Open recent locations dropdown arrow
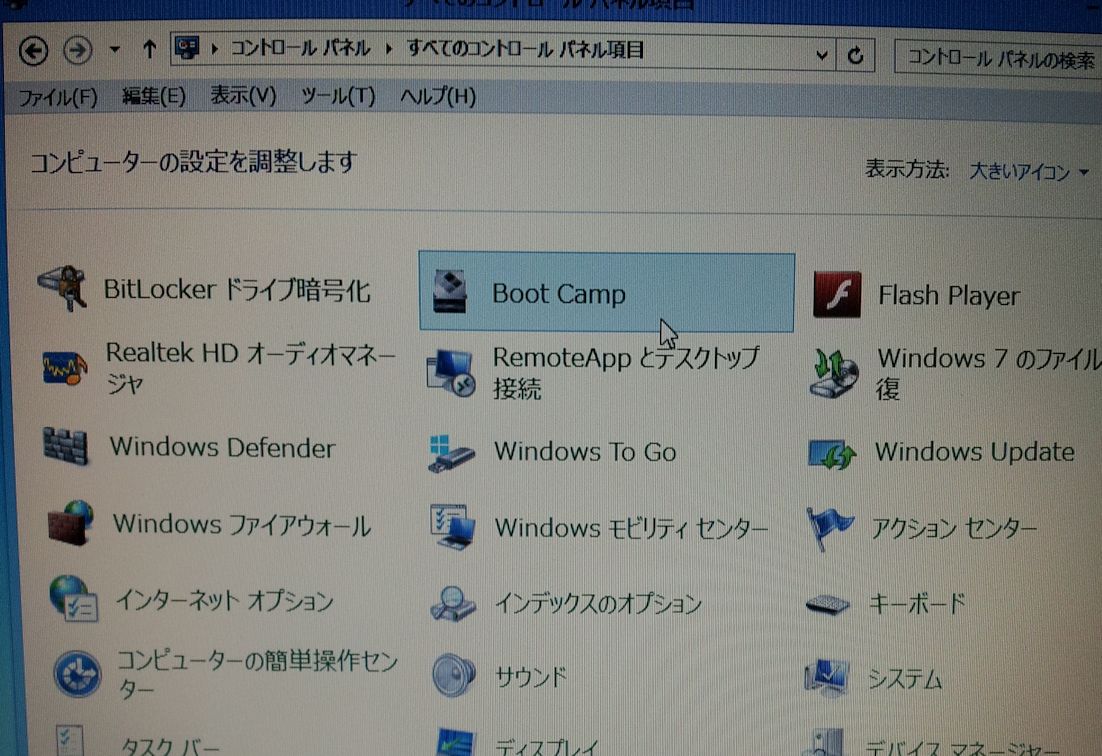This screenshot has height=756, width=1102. [114, 50]
